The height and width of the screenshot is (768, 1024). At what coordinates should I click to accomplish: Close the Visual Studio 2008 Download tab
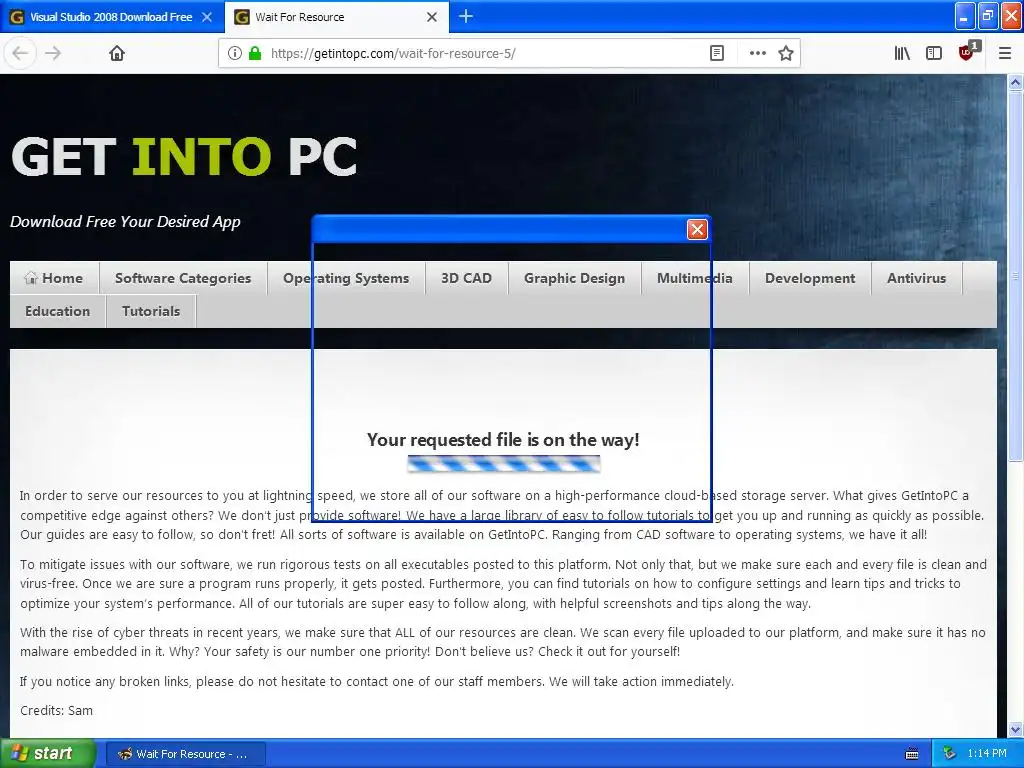coord(207,17)
